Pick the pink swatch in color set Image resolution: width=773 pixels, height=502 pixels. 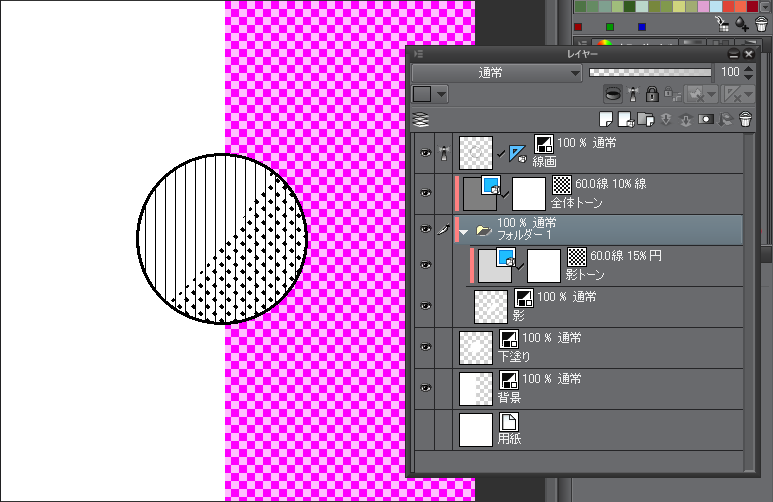(x=703, y=6)
